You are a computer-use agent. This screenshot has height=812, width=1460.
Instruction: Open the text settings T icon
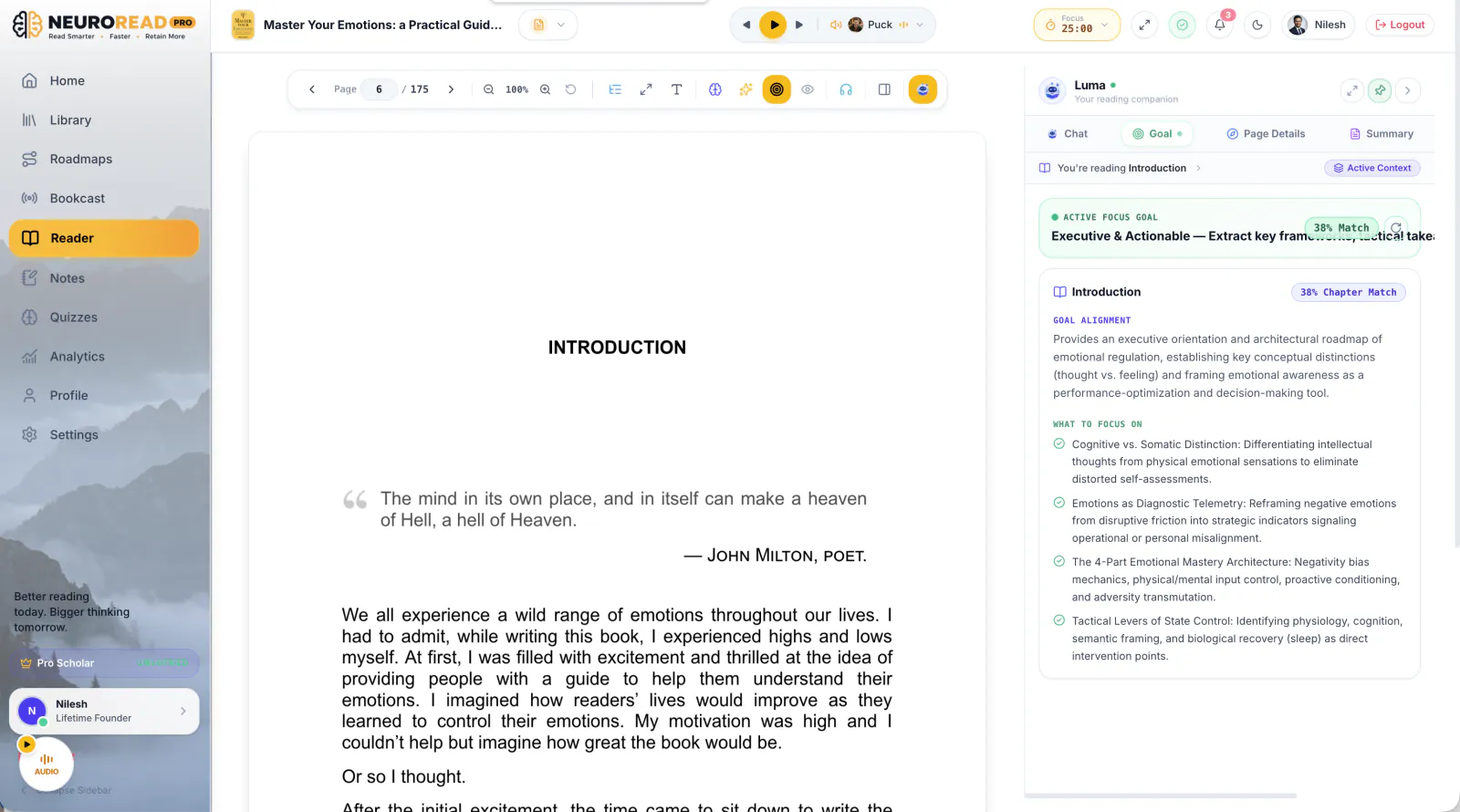pos(676,89)
